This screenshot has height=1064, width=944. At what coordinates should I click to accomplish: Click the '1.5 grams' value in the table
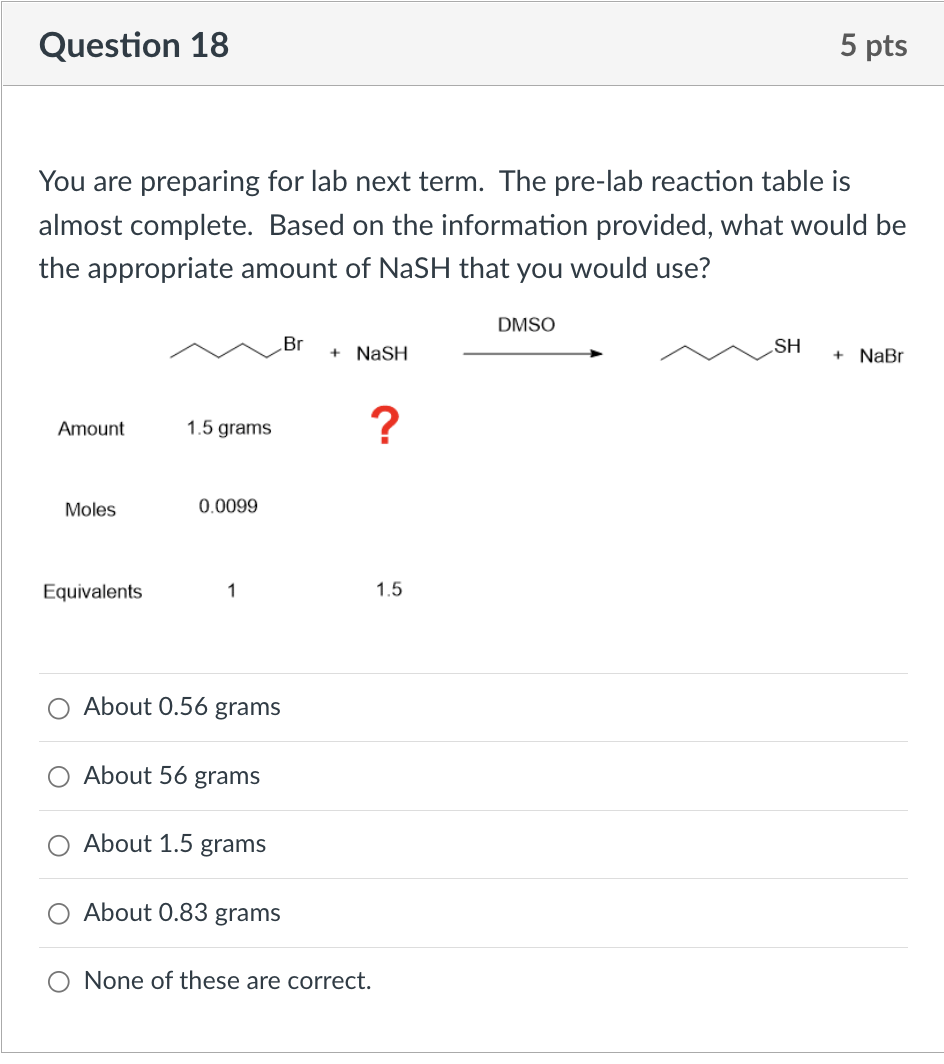[228, 428]
